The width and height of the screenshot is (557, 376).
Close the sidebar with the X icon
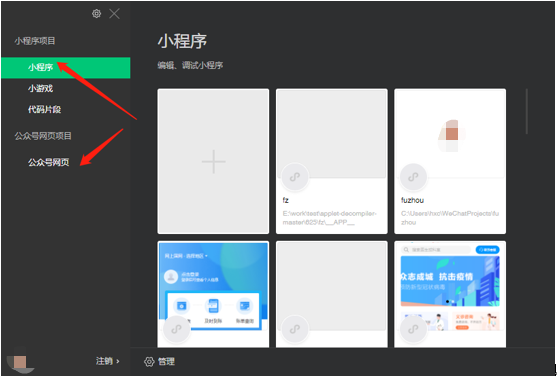114,14
